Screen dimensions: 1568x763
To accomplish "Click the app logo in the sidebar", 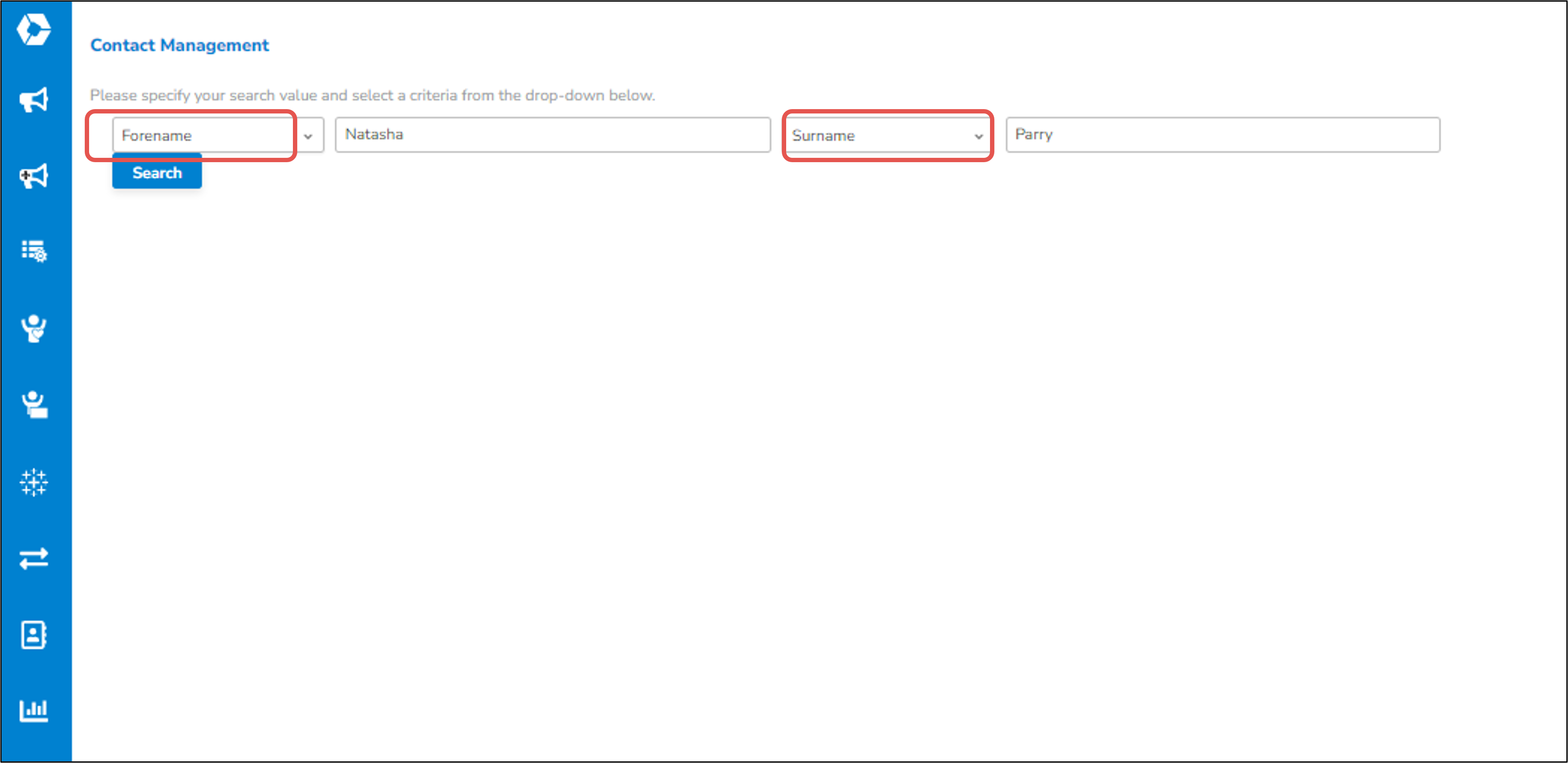I will (x=33, y=29).
